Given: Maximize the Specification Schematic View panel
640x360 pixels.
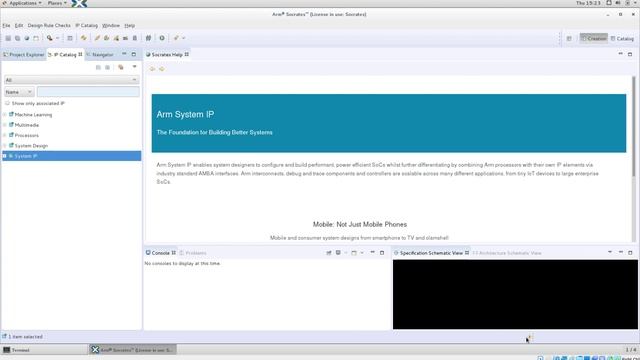Looking at the screenshot, I should 630,253.
